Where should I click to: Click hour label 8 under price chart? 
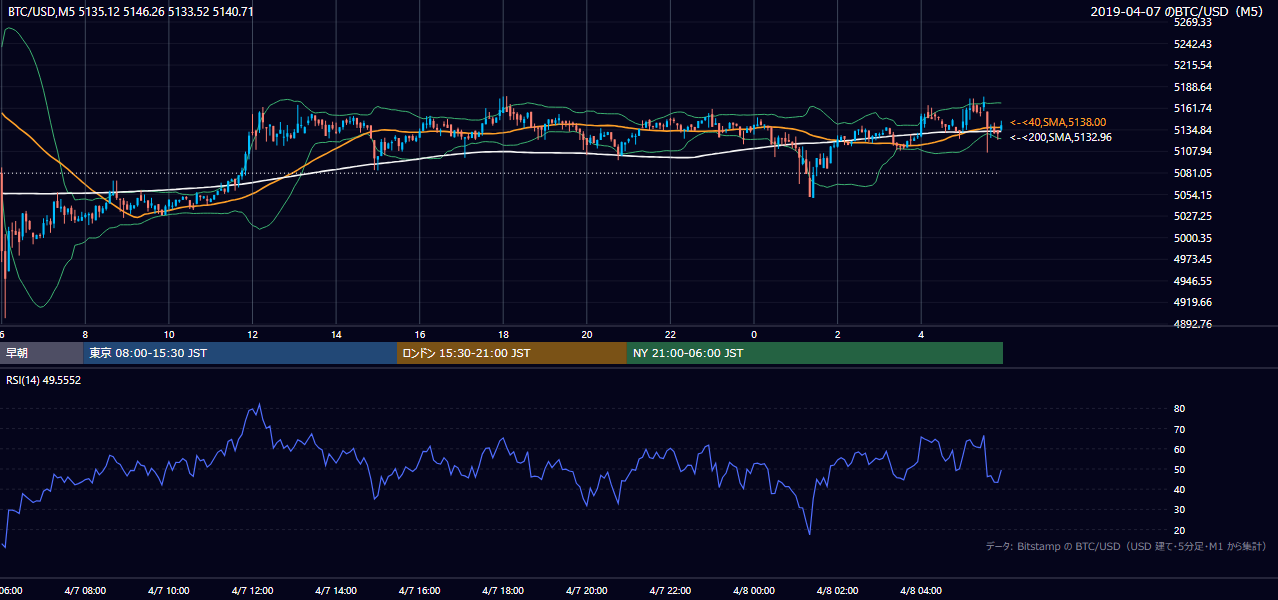click(x=85, y=334)
